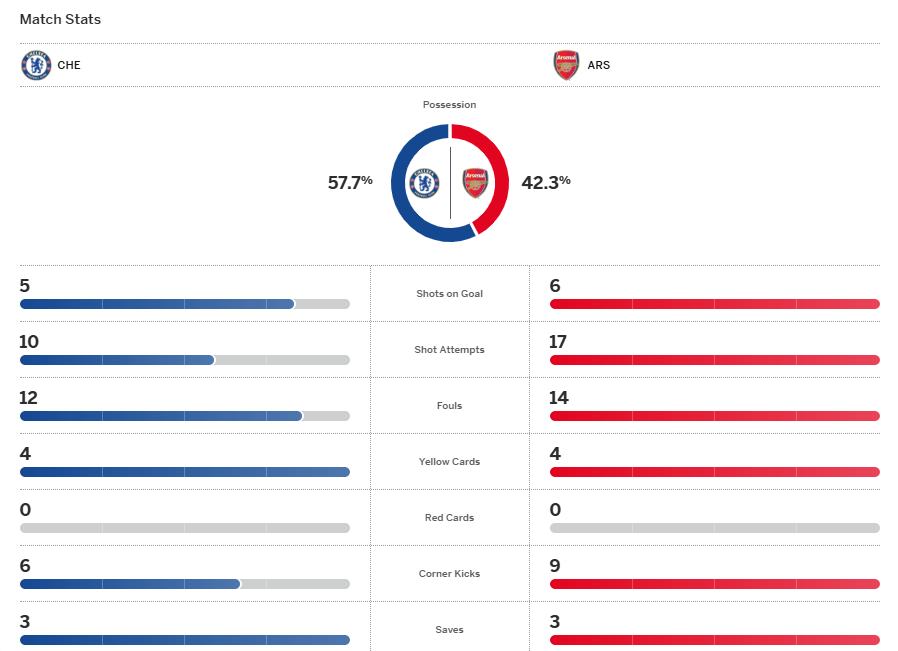Click the Corner Kicks label
Image resolution: width=898 pixels, height=651 pixels.
point(449,574)
